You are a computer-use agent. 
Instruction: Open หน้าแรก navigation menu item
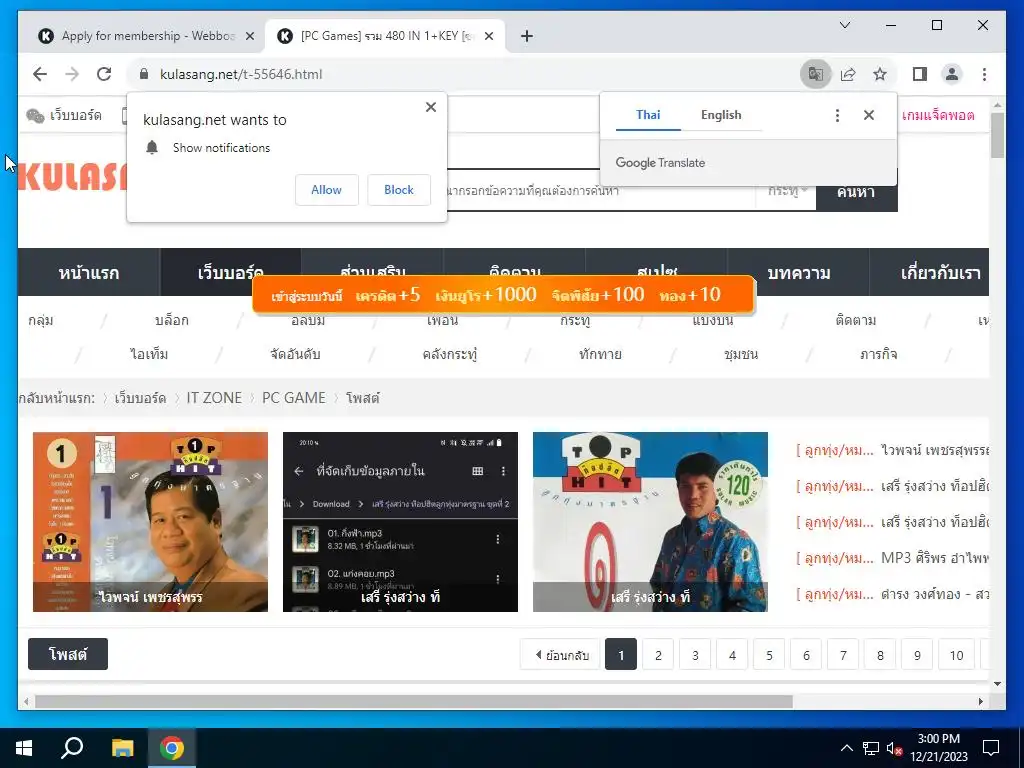(89, 272)
